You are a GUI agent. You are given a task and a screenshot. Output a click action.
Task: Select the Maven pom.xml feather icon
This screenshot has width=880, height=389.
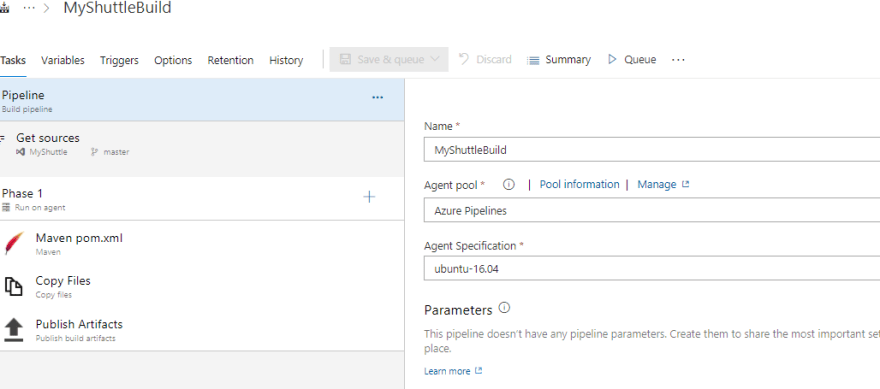[x=14, y=244]
